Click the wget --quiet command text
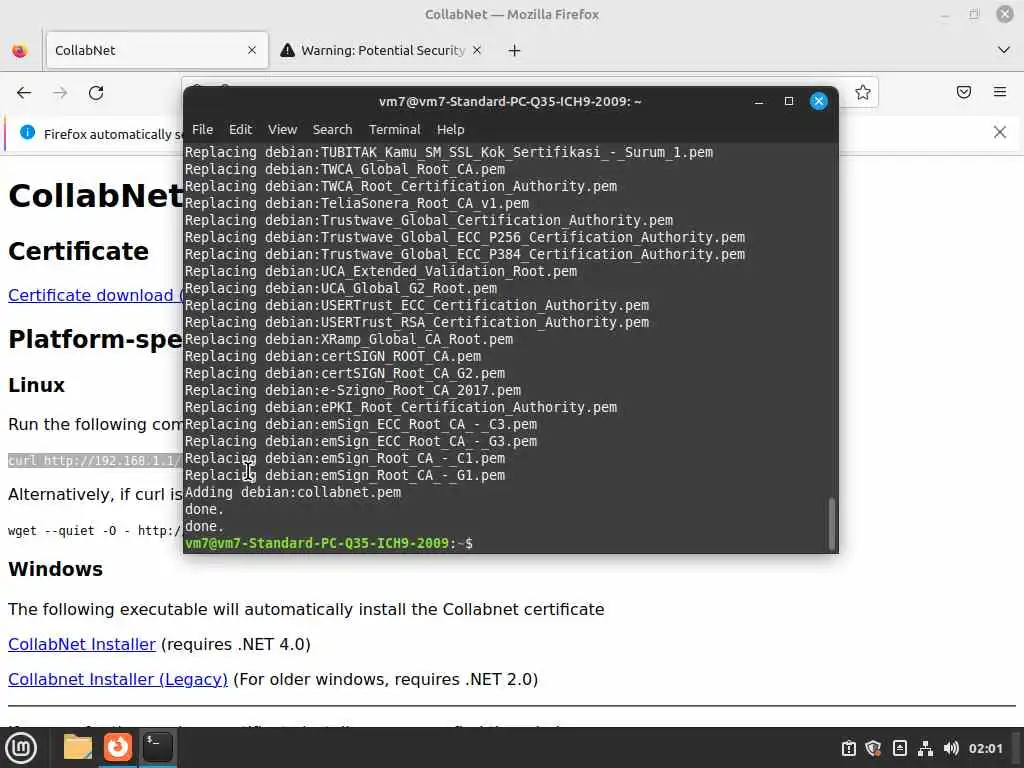 point(95,531)
